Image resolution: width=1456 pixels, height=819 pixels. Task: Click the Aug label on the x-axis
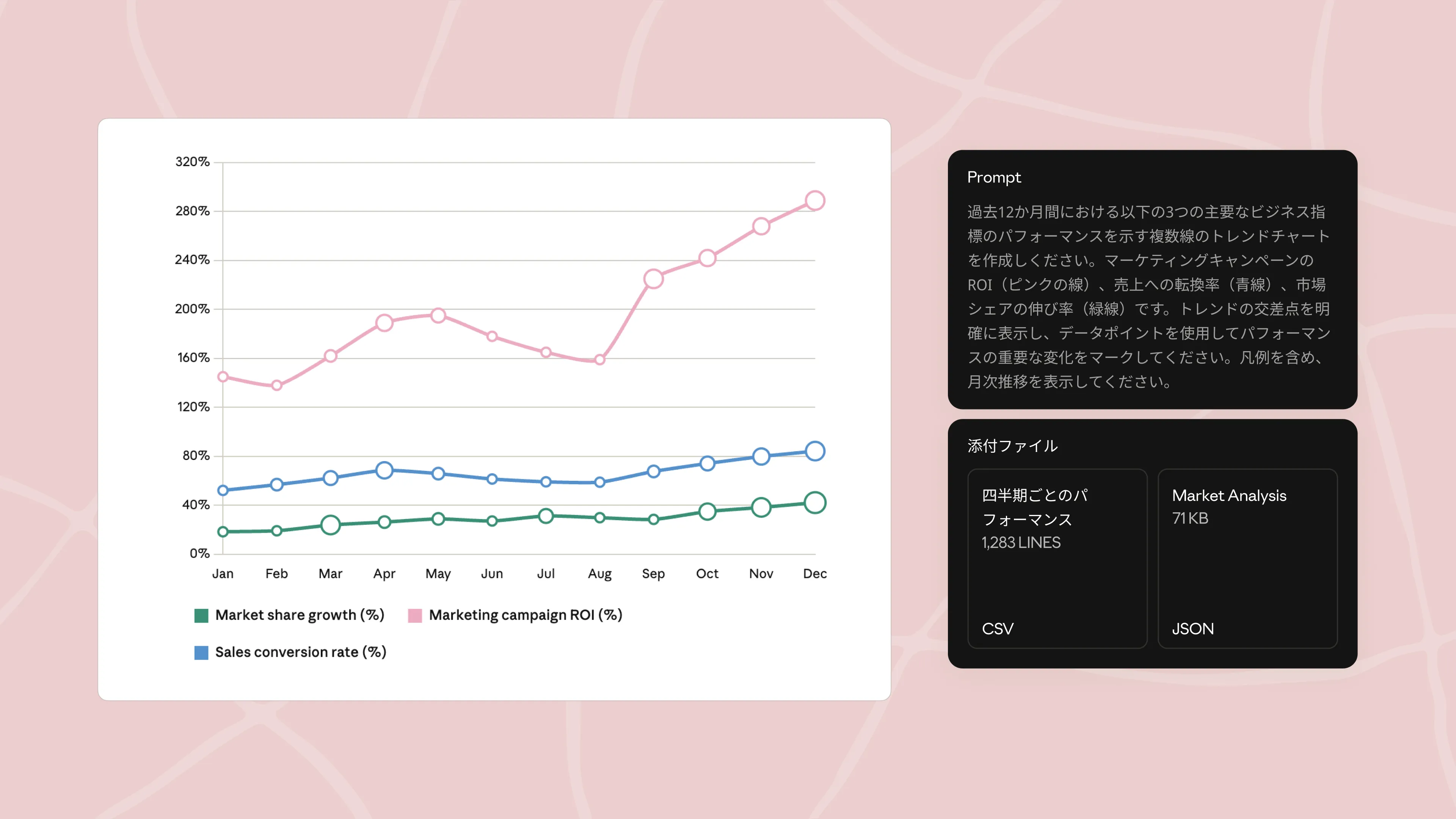point(599,574)
